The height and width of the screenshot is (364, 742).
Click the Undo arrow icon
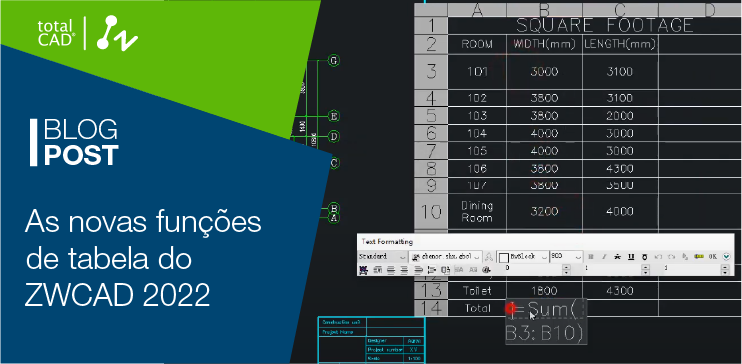658,257
